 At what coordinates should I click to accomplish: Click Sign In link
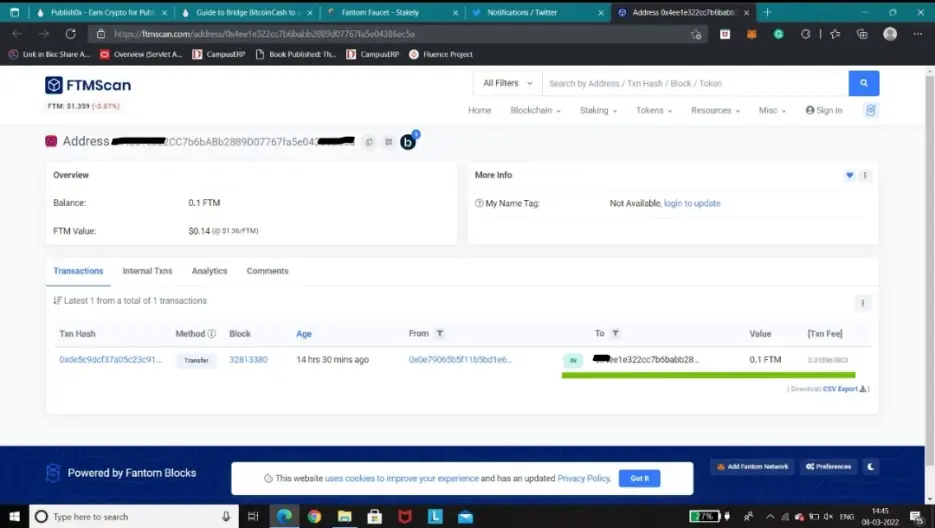click(823, 110)
